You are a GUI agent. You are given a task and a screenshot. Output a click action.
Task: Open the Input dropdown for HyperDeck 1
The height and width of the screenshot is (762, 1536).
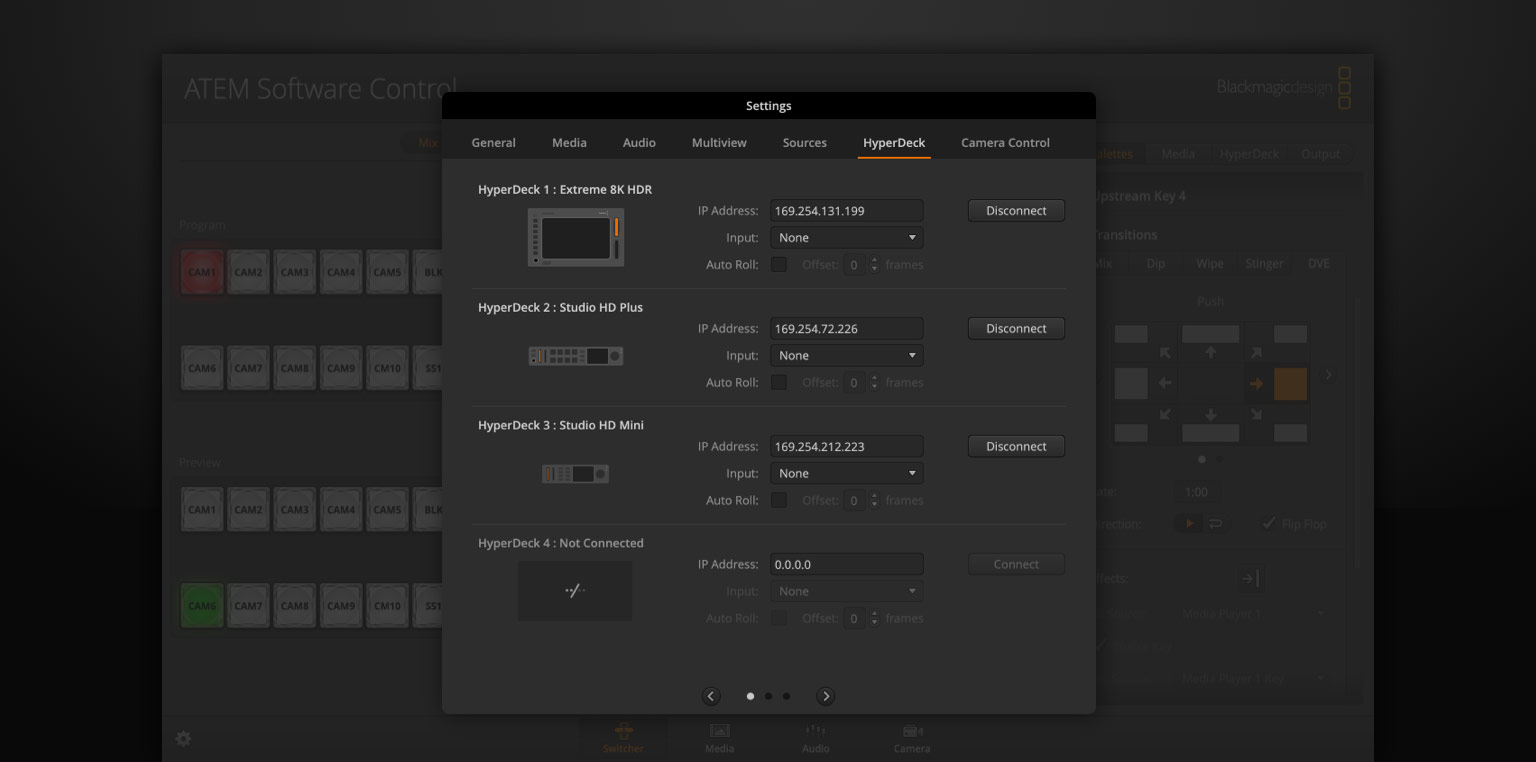[846, 237]
